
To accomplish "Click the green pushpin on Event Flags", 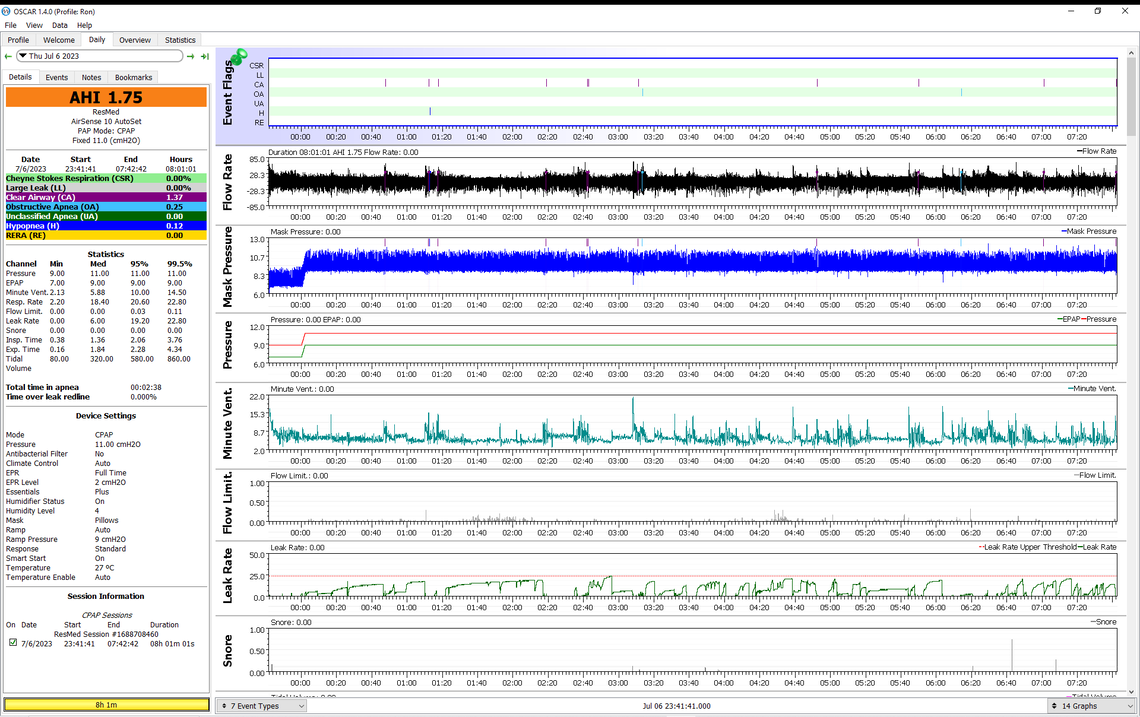I will (x=238, y=57).
